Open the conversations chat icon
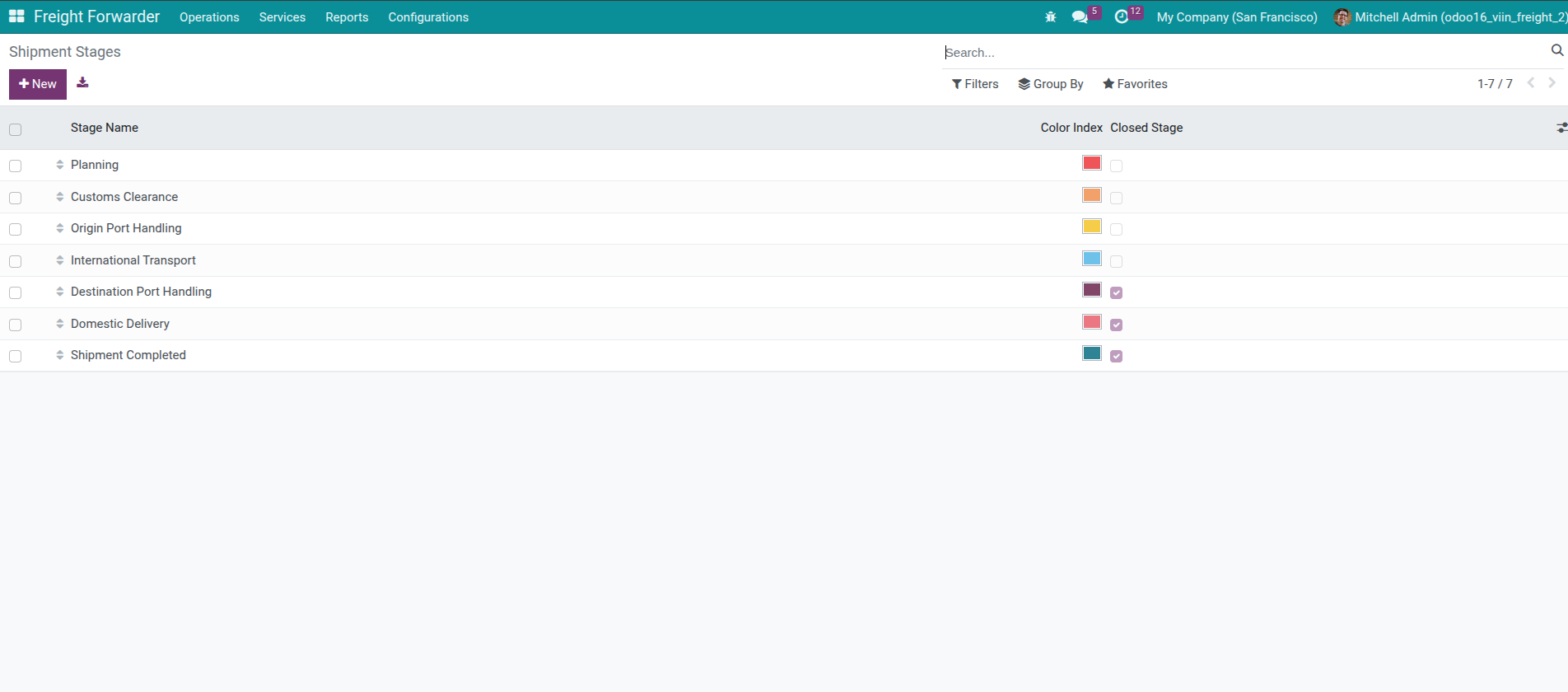This screenshot has width=1568, height=692. tap(1080, 17)
